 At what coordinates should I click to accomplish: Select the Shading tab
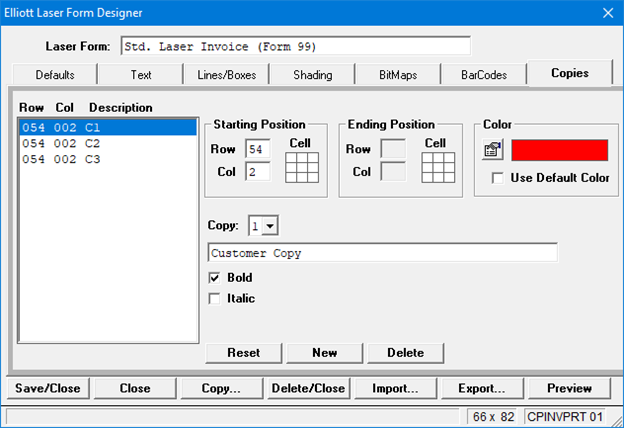[312, 75]
